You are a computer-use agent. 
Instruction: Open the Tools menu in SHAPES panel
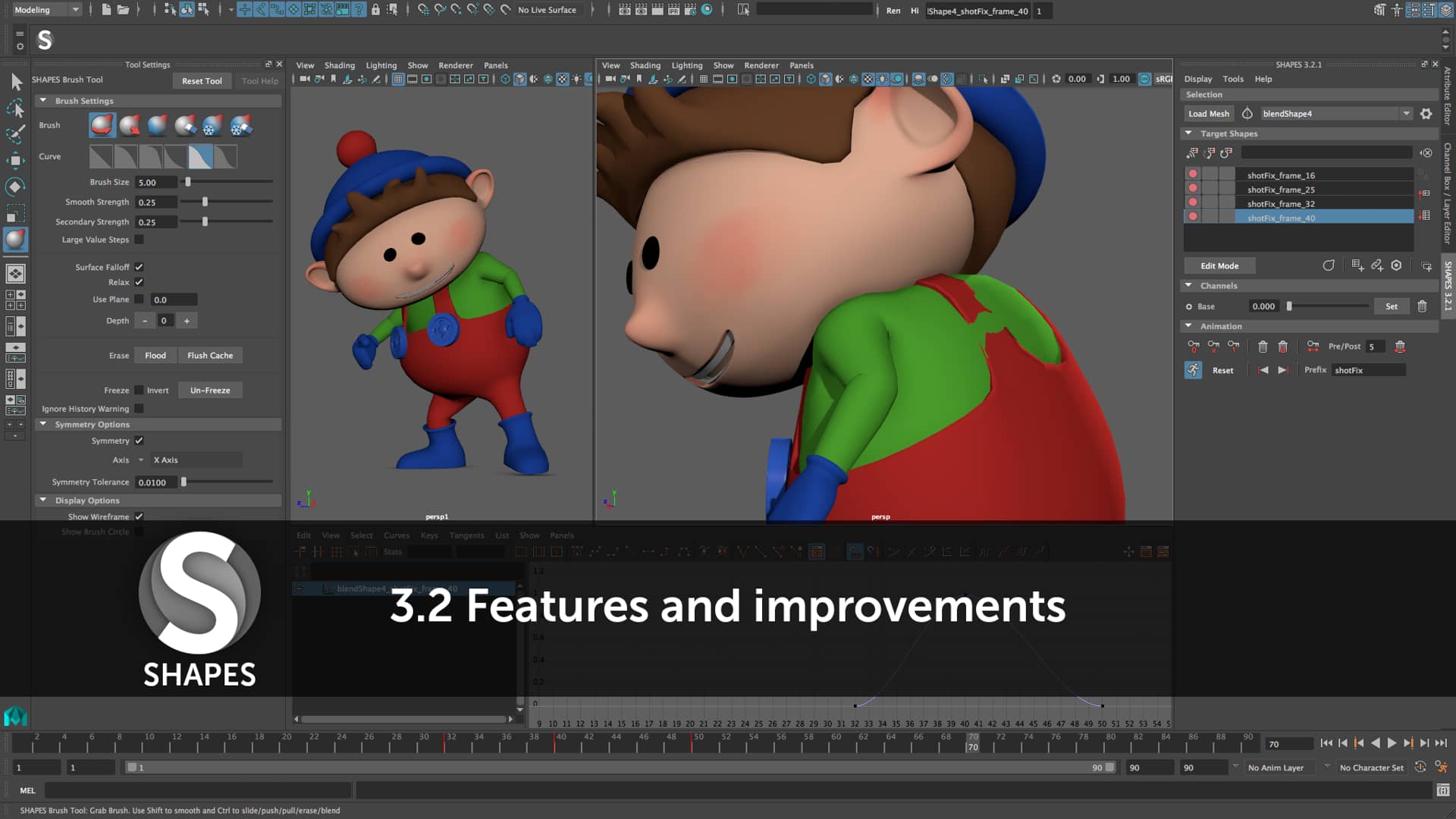point(1233,79)
